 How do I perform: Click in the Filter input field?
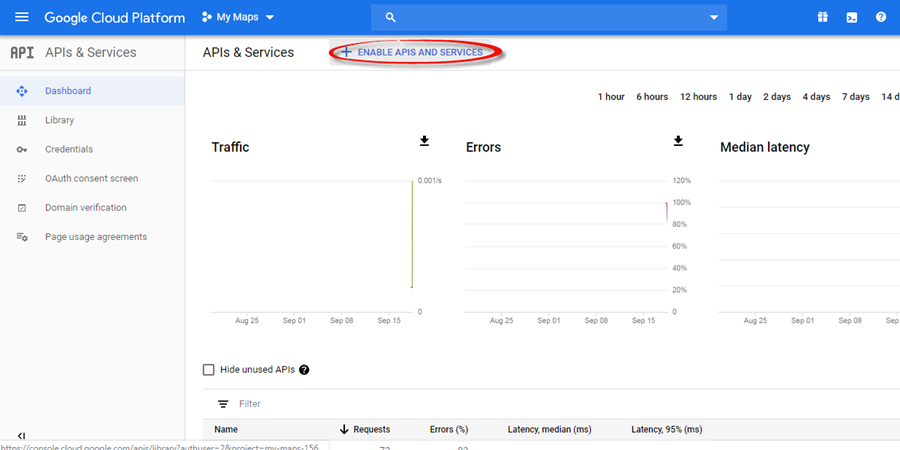250,404
